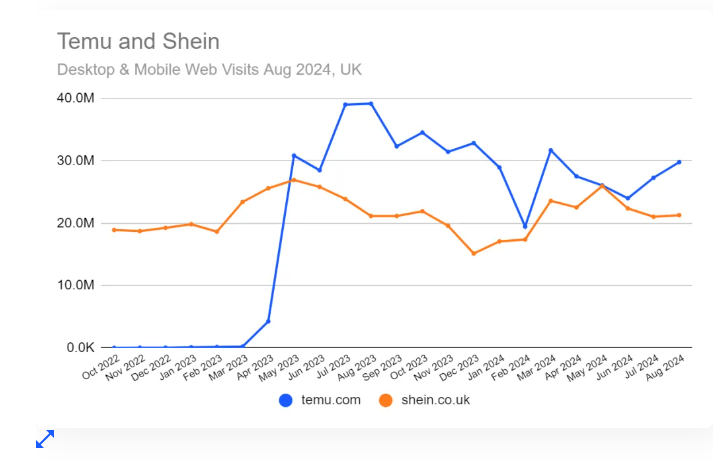This screenshot has width=728, height=461.
Task: Click the orange shein.co.uk legend dot
Action: click(385, 400)
